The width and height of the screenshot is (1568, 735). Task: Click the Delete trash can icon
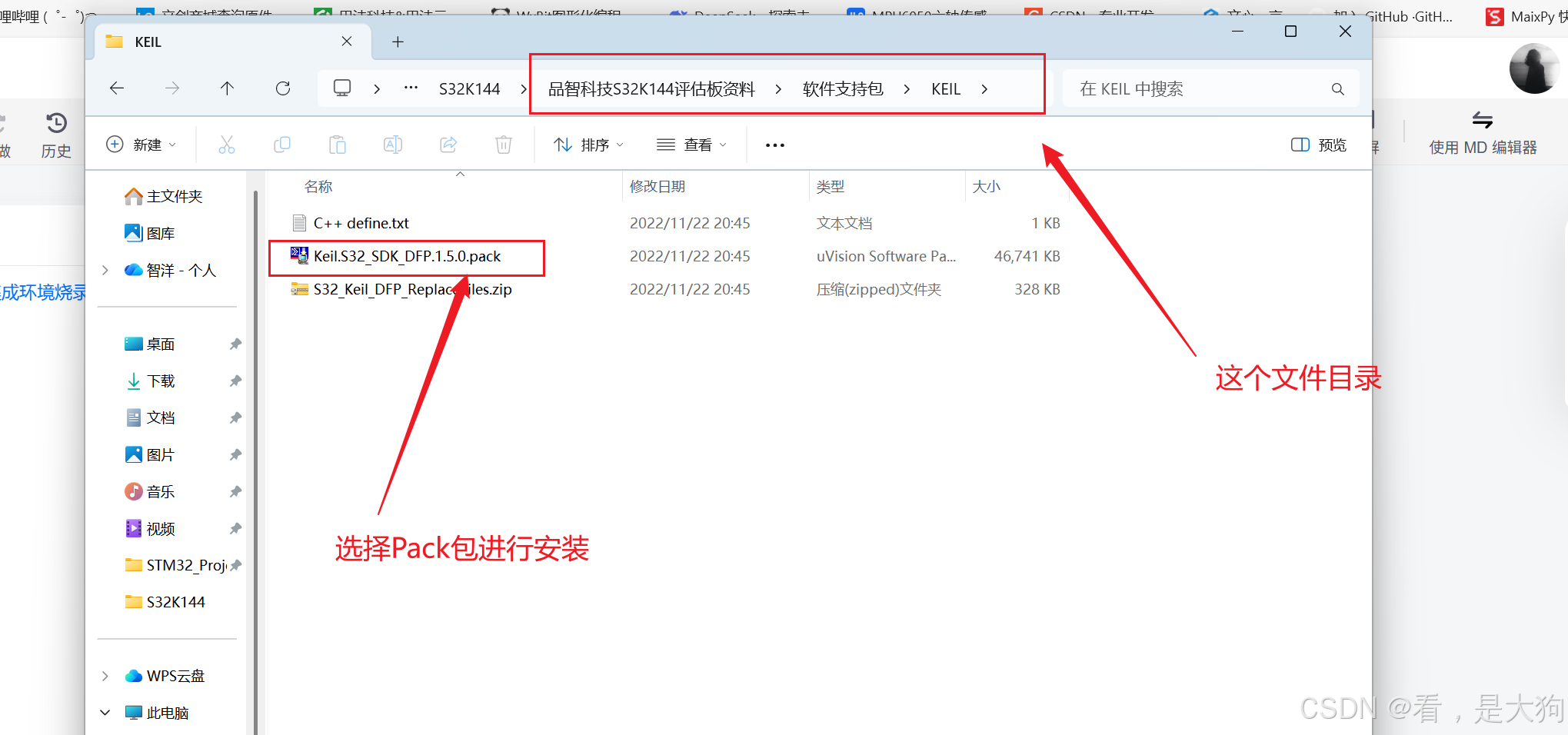point(504,145)
